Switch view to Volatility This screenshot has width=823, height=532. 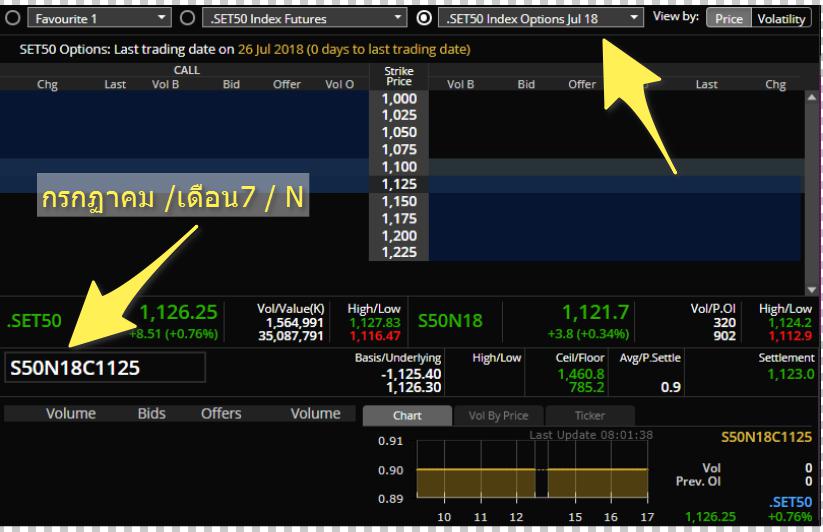[x=781, y=19]
